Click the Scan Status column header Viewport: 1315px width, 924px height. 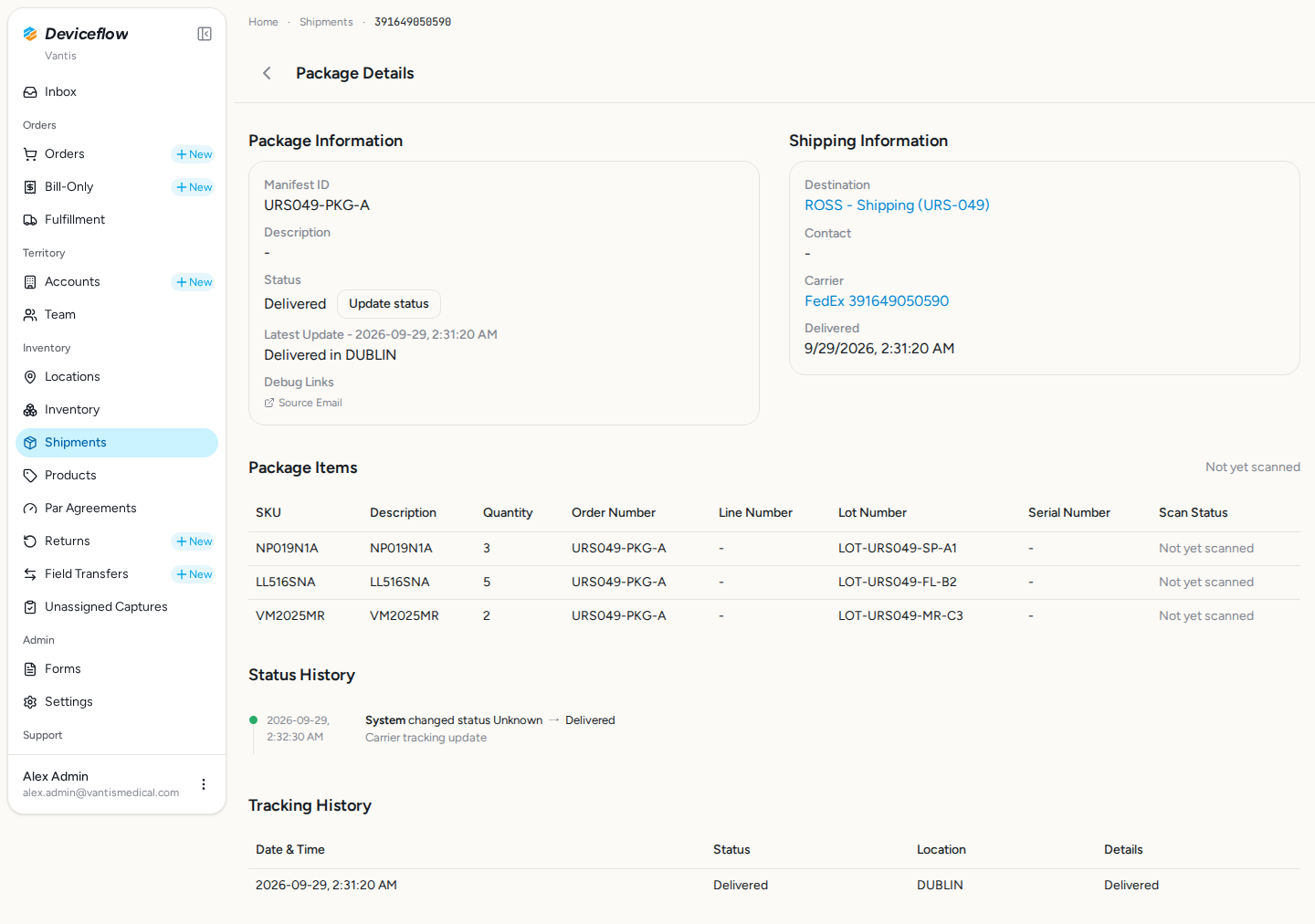tap(1194, 513)
